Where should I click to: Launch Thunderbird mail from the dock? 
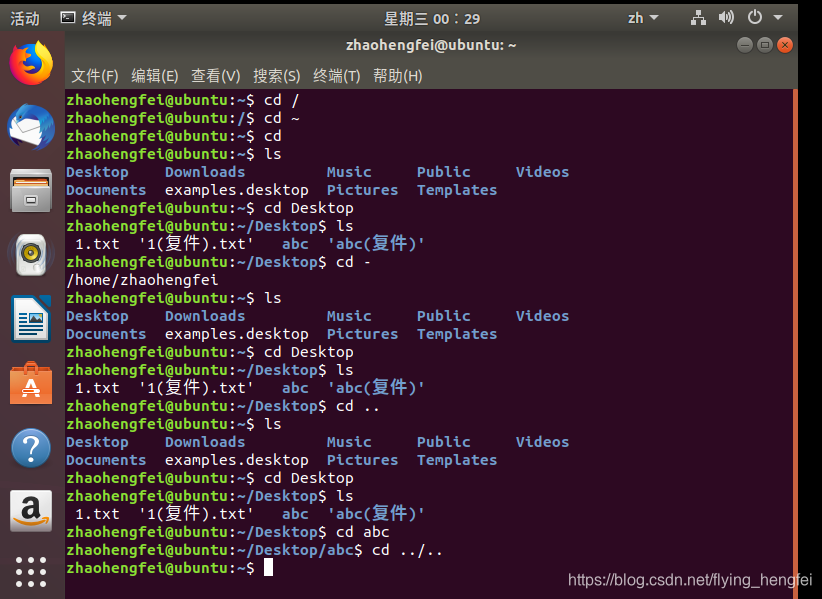[31, 127]
